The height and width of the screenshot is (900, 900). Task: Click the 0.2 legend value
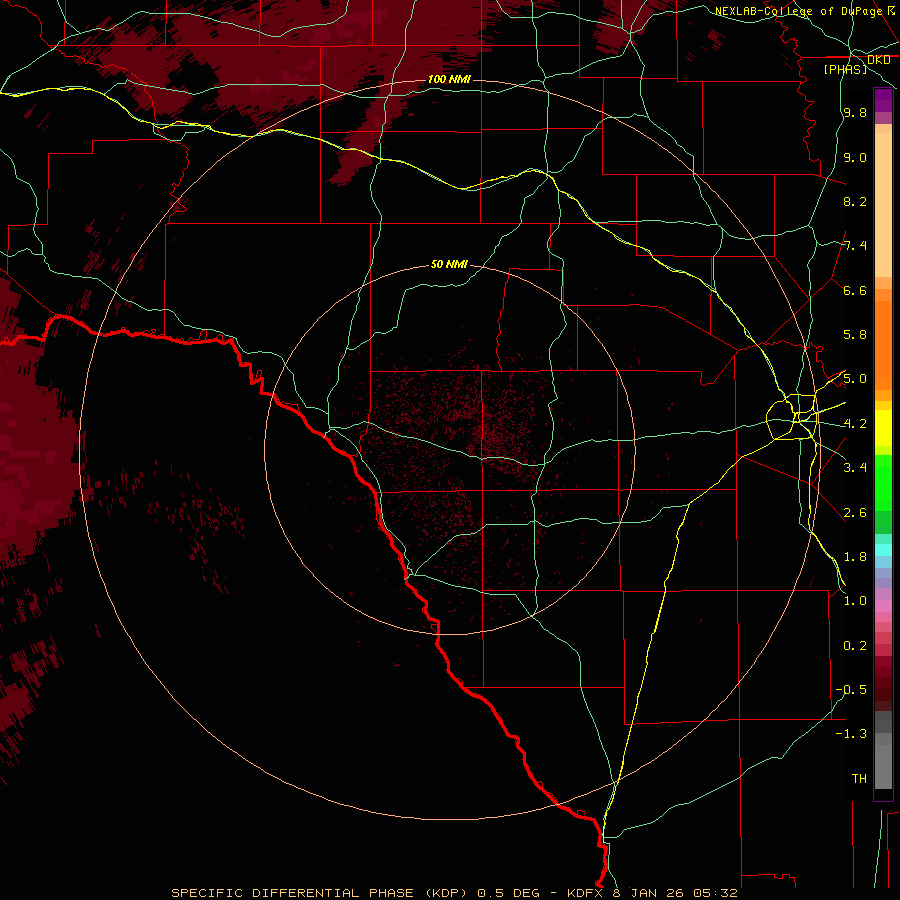coord(855,646)
